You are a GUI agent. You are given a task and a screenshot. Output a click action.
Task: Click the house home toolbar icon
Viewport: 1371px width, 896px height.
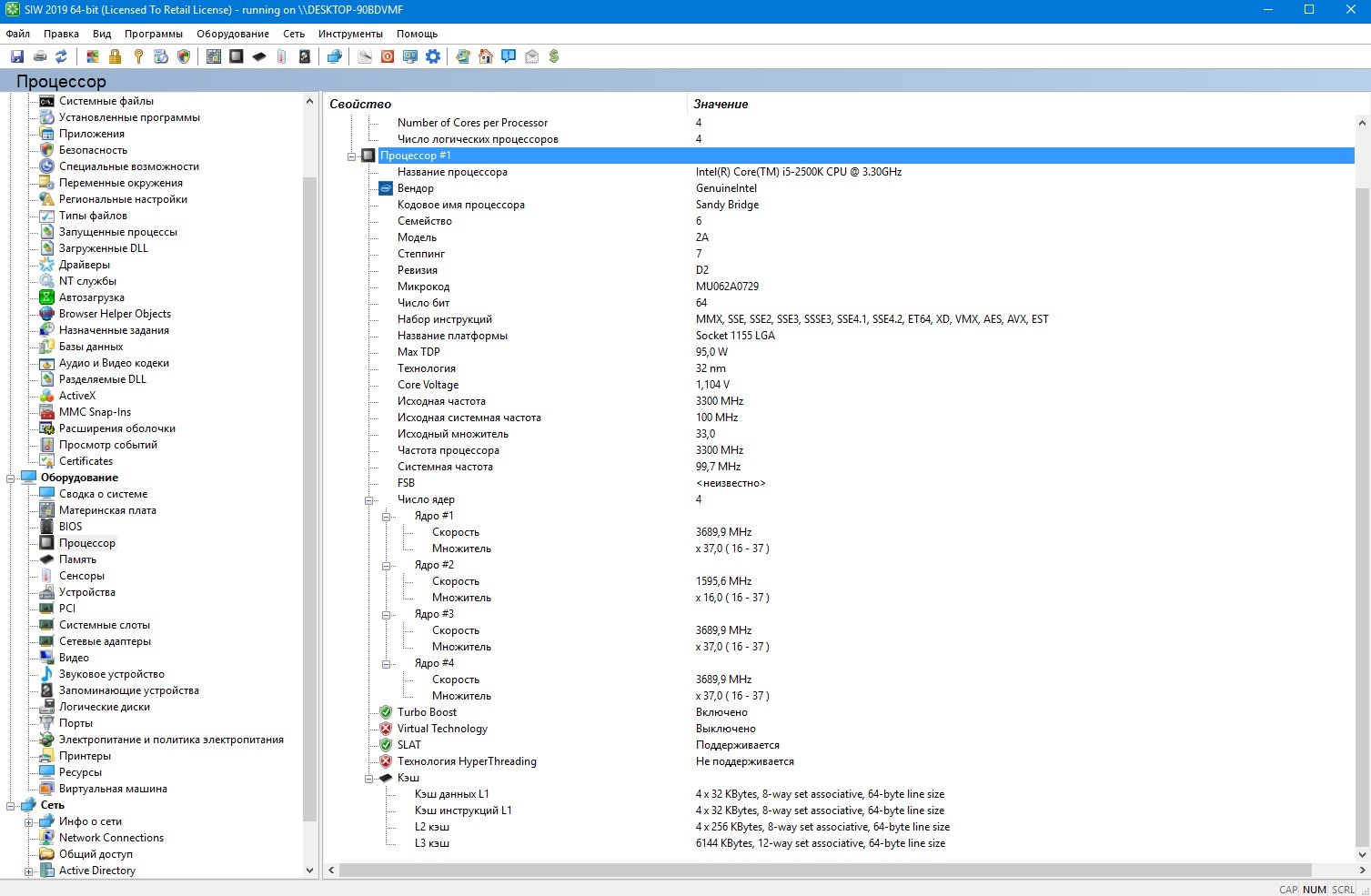click(486, 56)
